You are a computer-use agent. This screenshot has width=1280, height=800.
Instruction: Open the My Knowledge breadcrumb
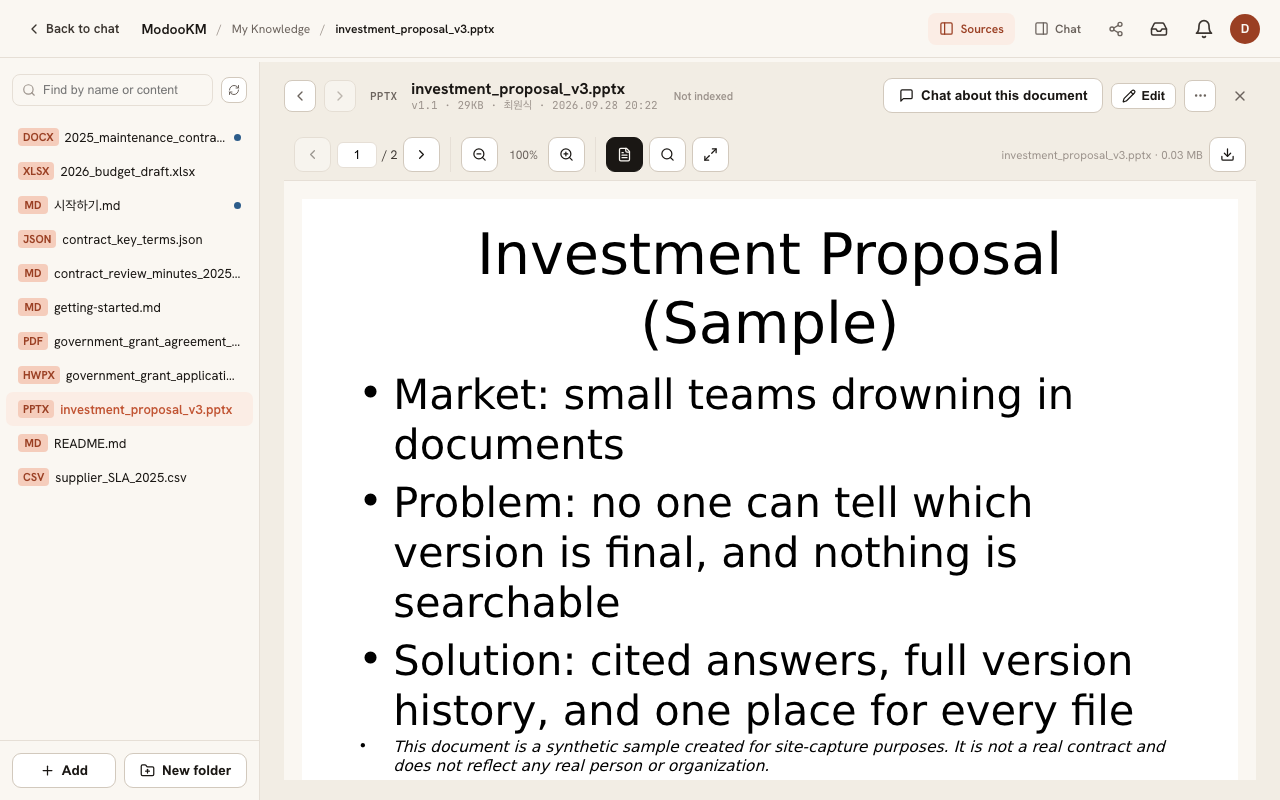pos(271,29)
